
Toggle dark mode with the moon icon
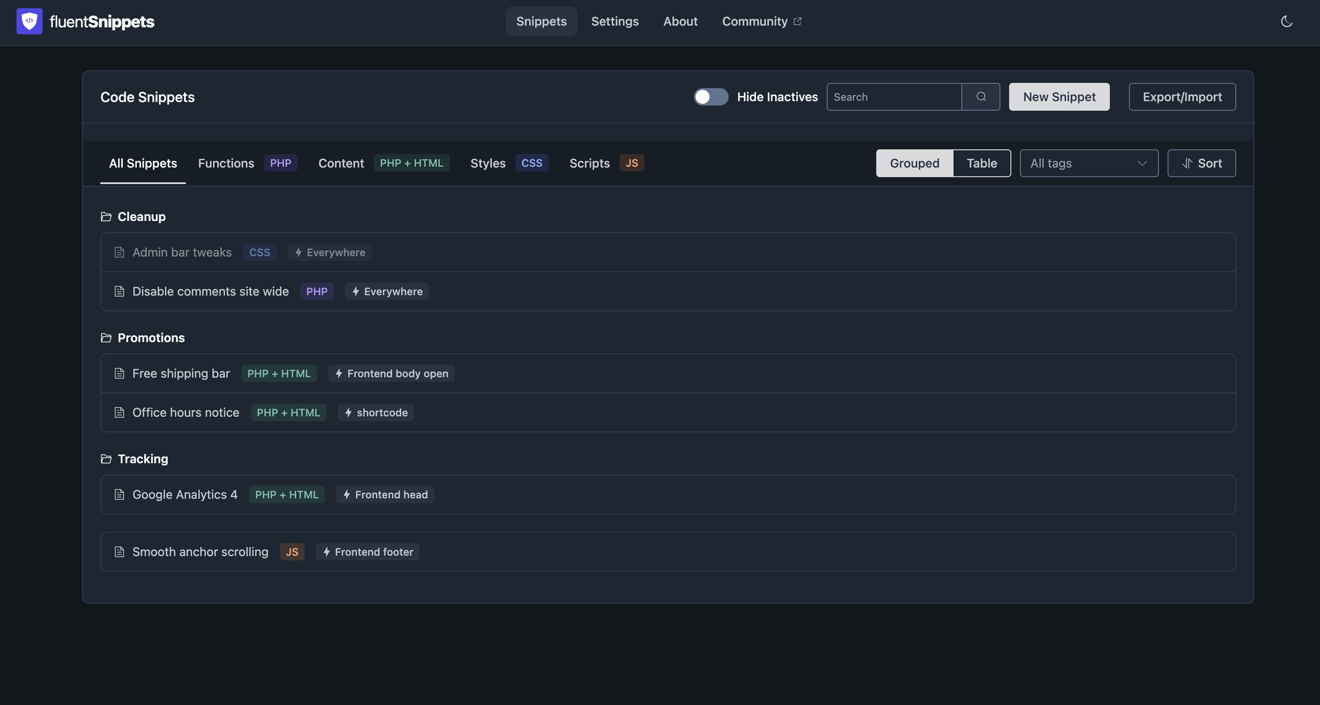coord(1286,21)
